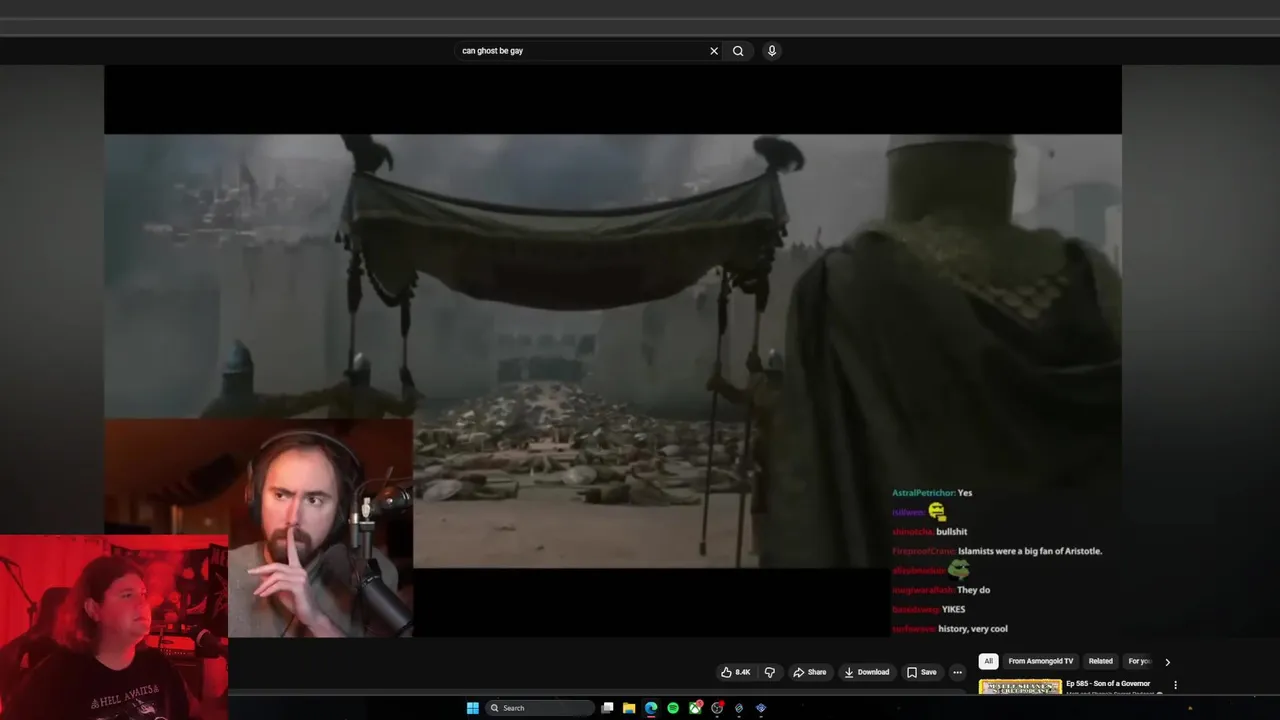Show more filter chips with arrow
1280x720 pixels.
click(1167, 662)
